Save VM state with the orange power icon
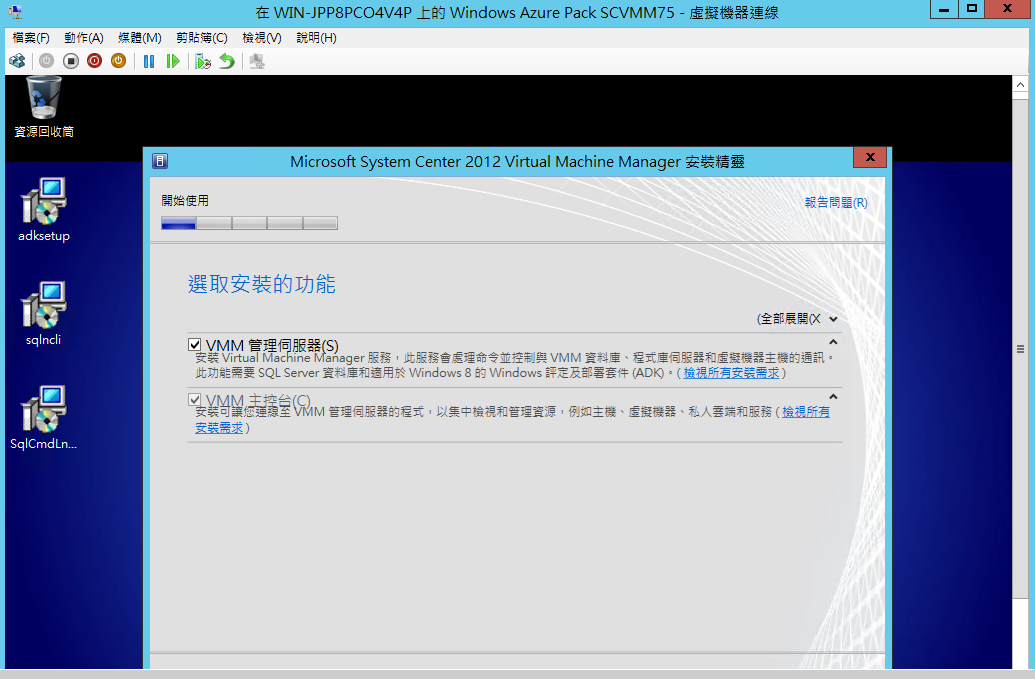Viewport: 1035px width, 679px height. [x=118, y=61]
